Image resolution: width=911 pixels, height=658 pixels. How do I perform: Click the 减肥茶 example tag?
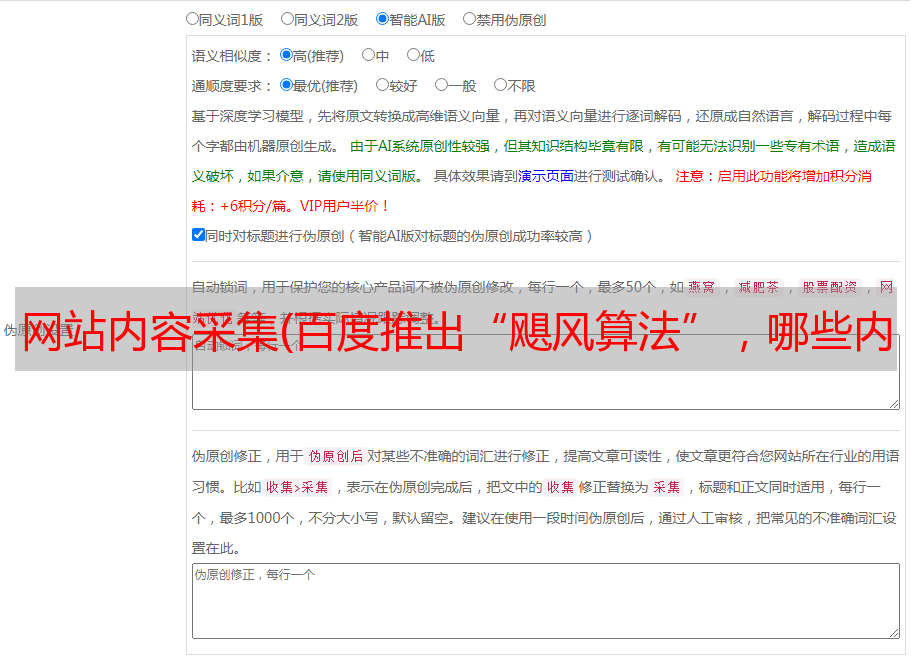tap(758, 287)
